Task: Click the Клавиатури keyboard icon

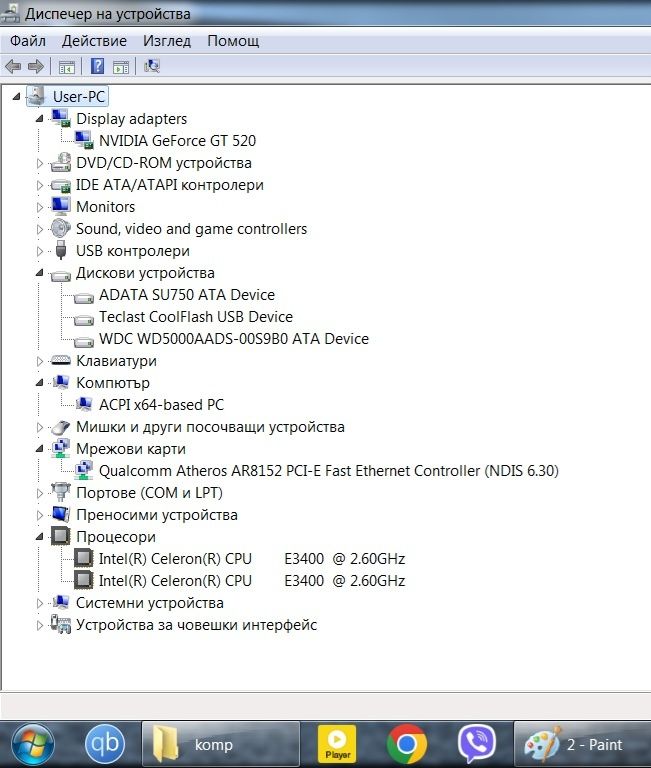Action: click(61, 360)
